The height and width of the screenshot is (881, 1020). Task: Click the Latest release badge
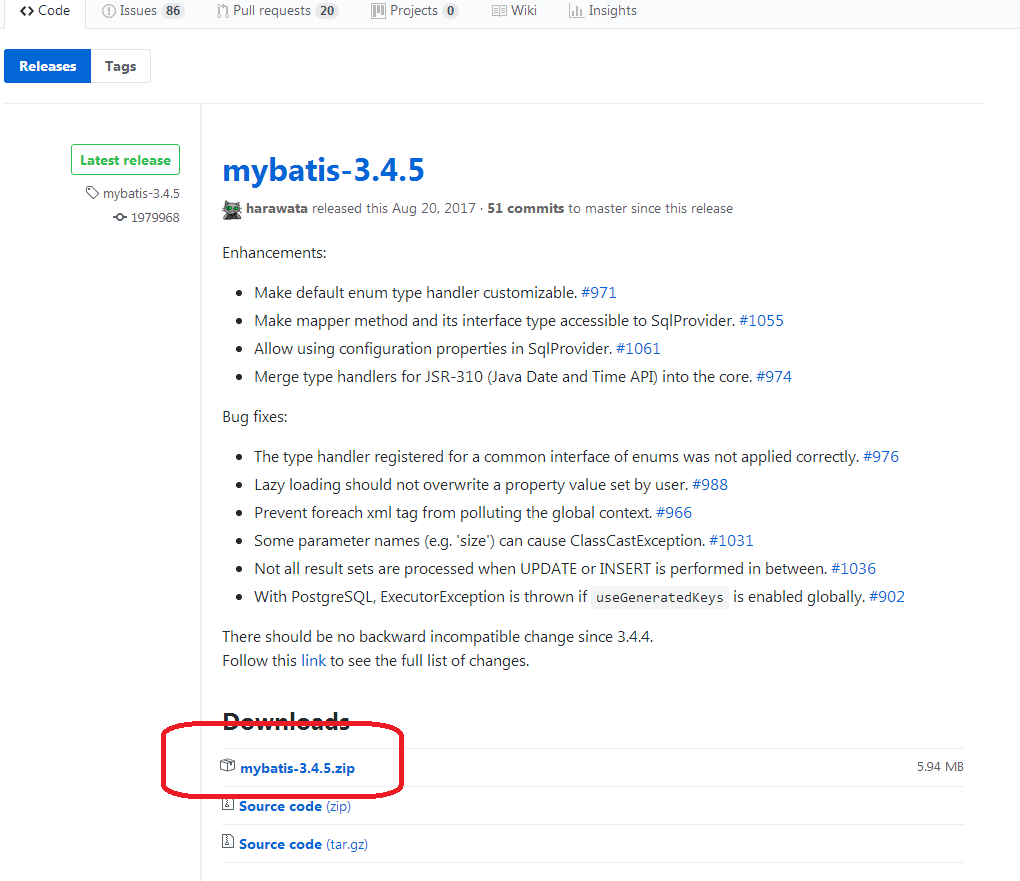click(x=126, y=160)
